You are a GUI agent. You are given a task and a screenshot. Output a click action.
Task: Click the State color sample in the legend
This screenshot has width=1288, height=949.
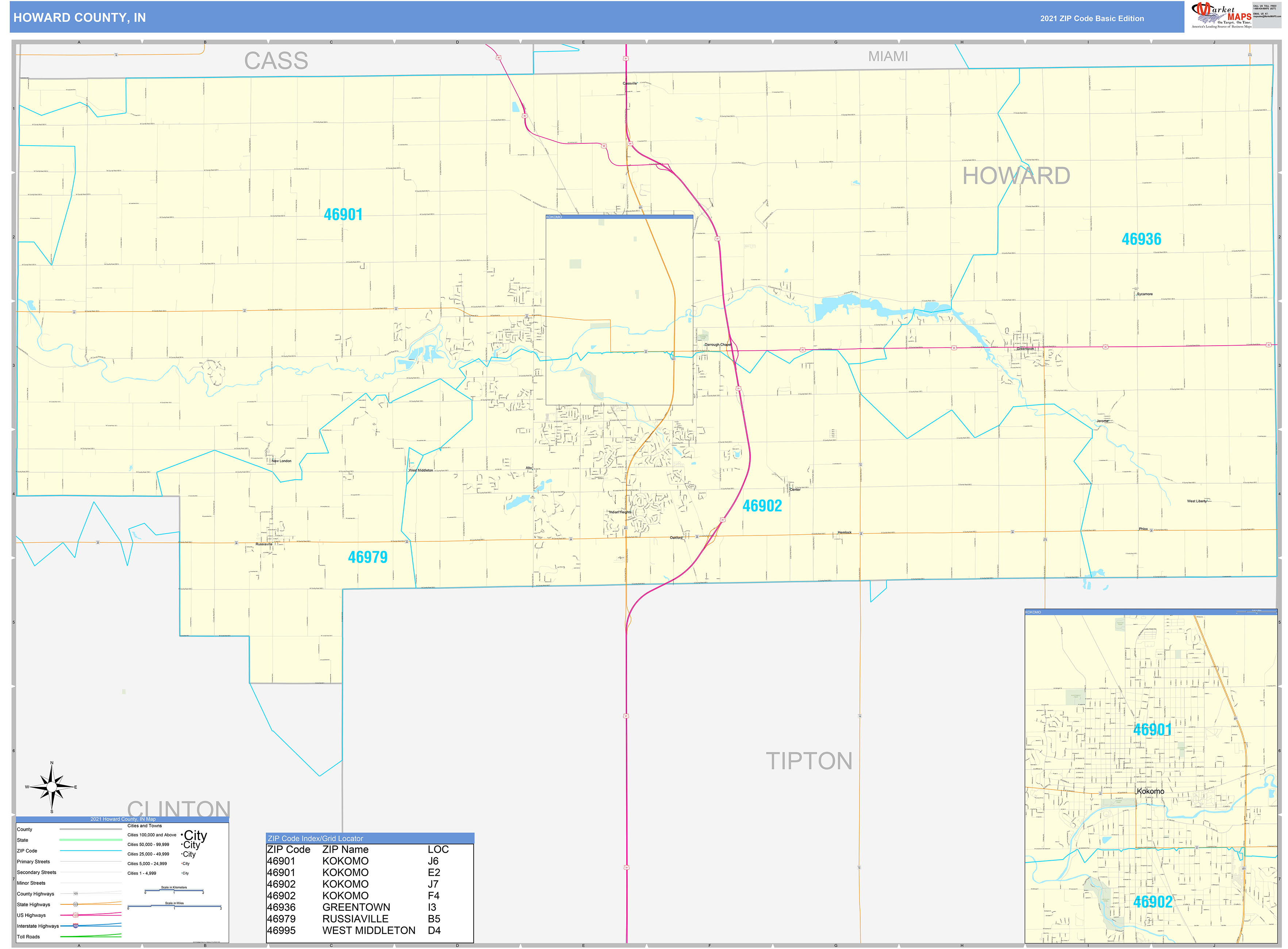coord(90,840)
